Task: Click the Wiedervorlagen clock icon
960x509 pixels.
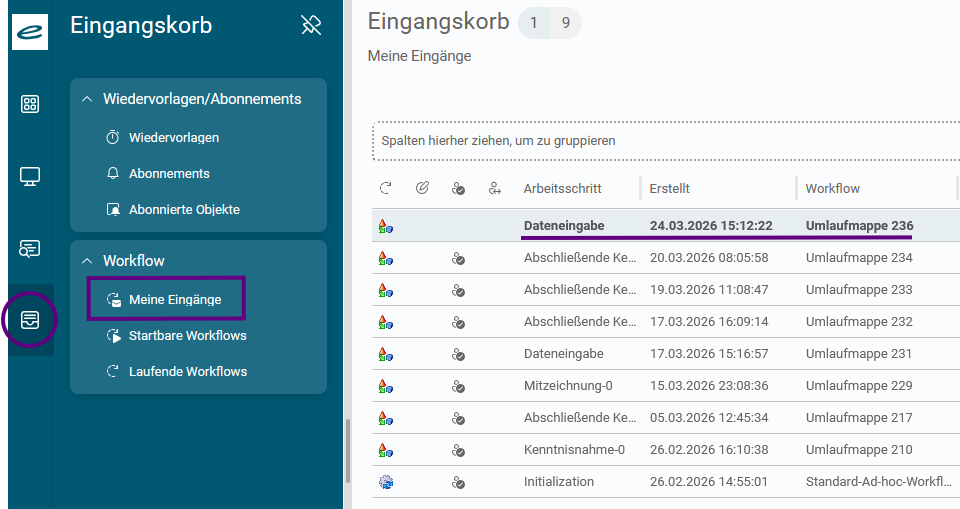Action: 113,137
